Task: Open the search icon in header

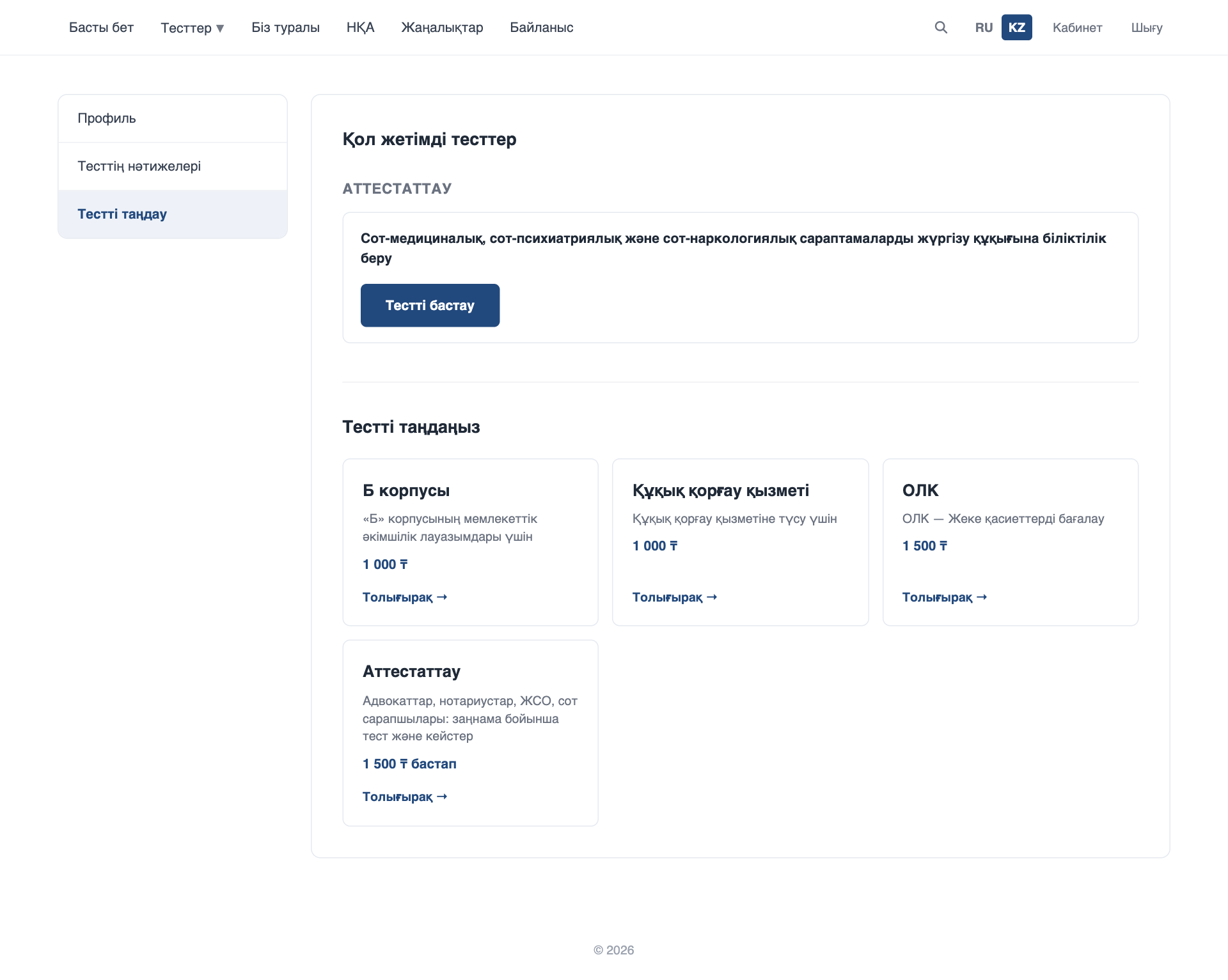Action: click(x=940, y=27)
